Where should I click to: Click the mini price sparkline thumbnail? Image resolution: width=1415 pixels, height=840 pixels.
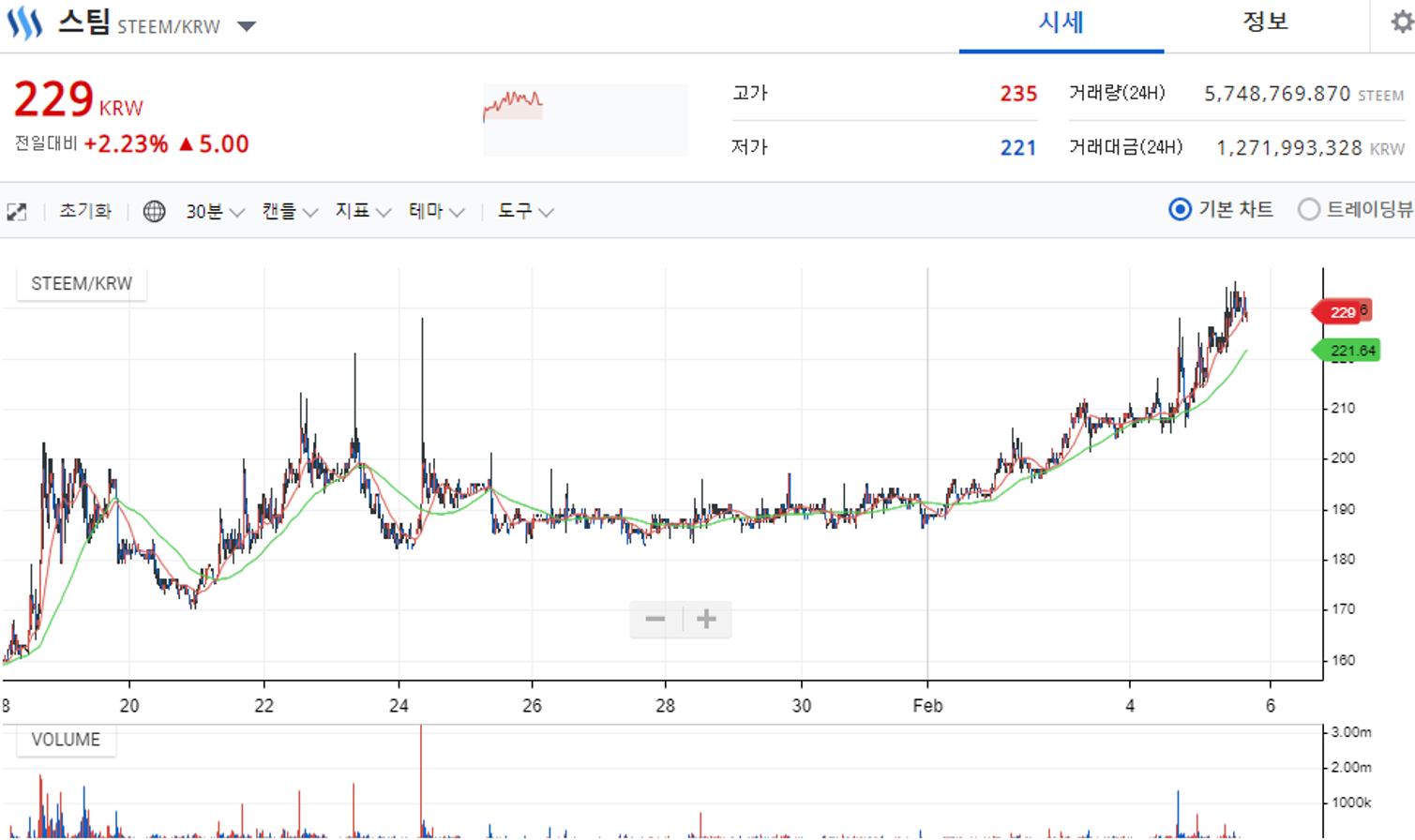point(585,119)
